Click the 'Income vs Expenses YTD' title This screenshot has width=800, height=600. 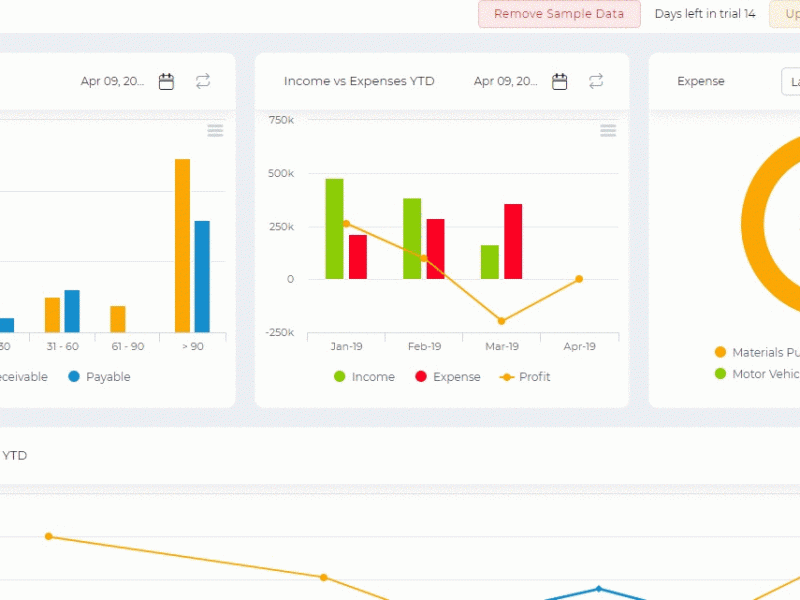[x=359, y=81]
